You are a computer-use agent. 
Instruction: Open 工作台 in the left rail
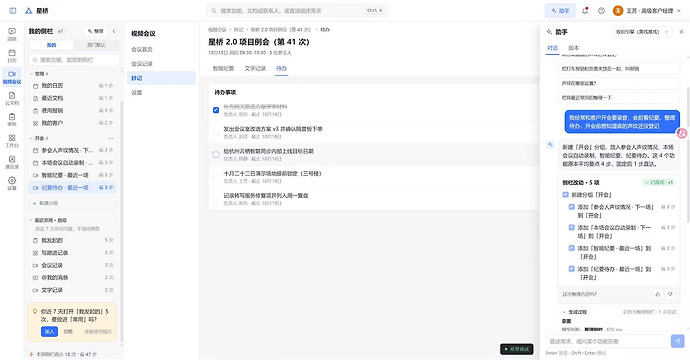pos(12,140)
